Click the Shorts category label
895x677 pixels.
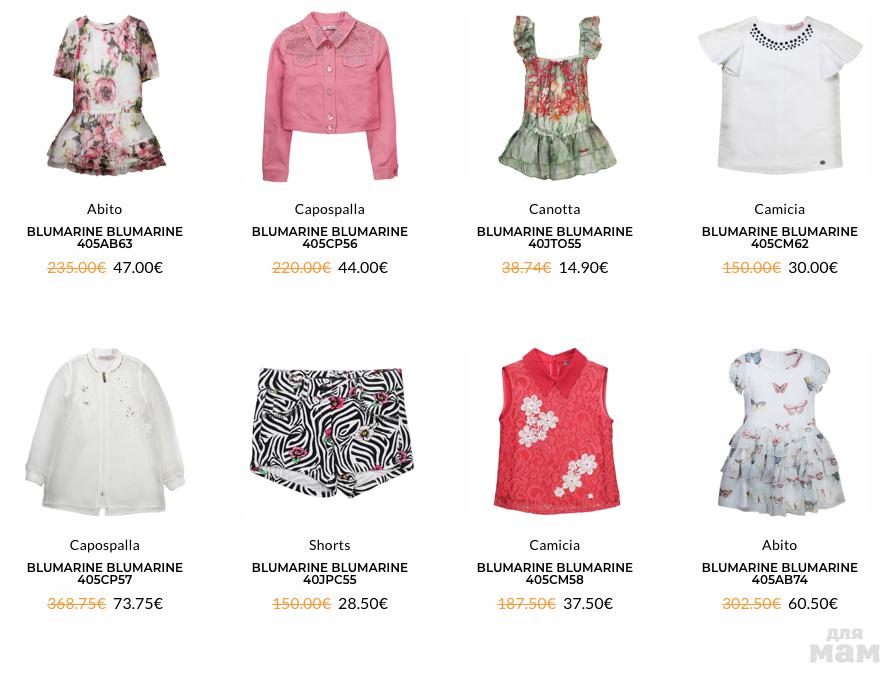[330, 545]
